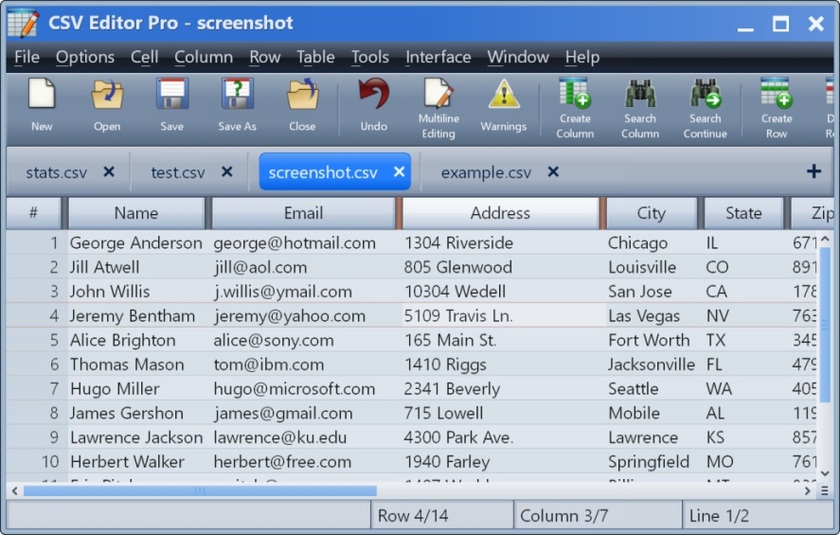Switch to the stats.csv tab
Screen dimensions: 840x535
click(56, 172)
